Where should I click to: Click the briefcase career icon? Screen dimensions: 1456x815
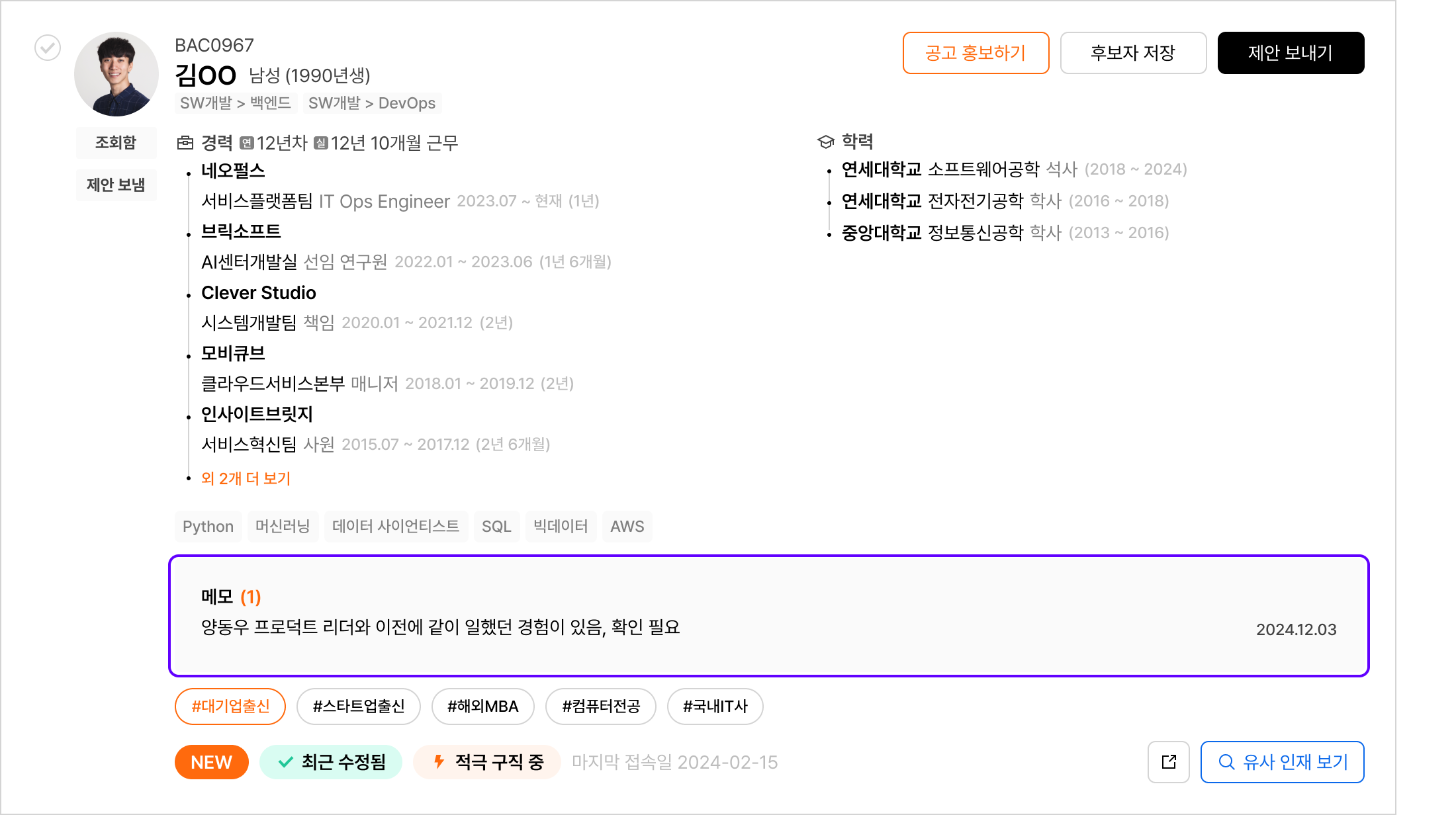pos(185,143)
